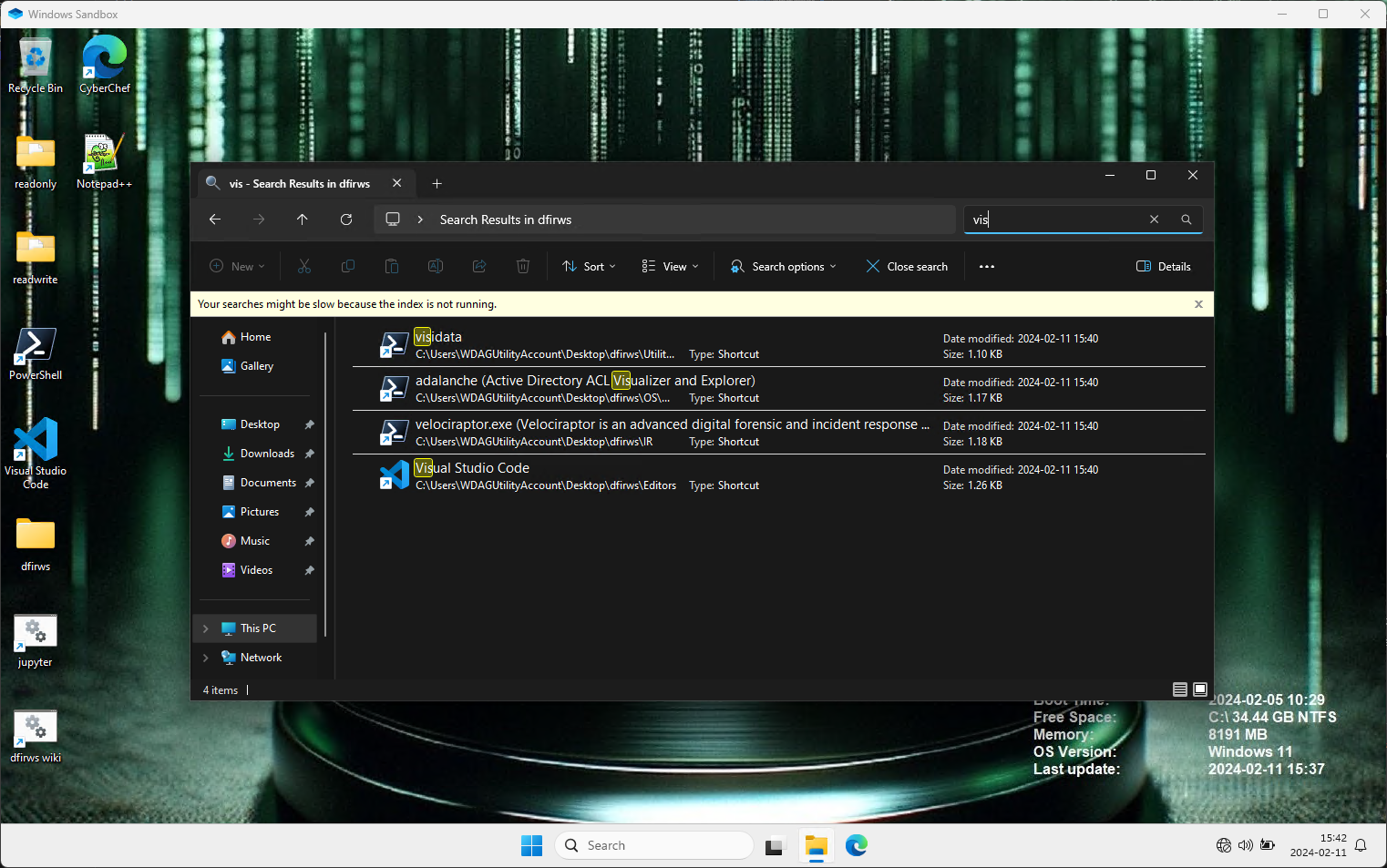
Task: Select Gallery in navigation pane
Action: tap(256, 366)
